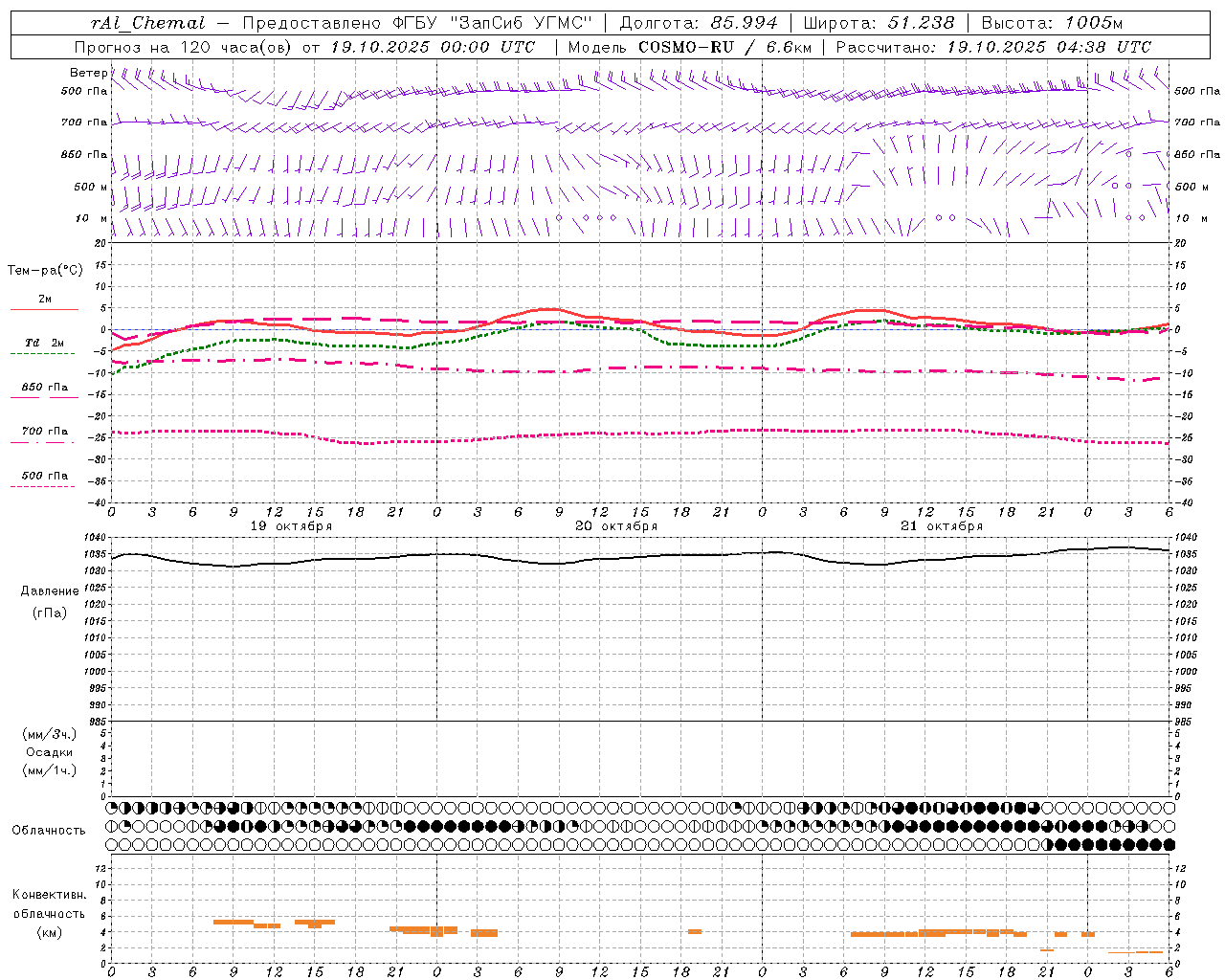
Task: Click the 21 октября date label
Action: point(942,526)
